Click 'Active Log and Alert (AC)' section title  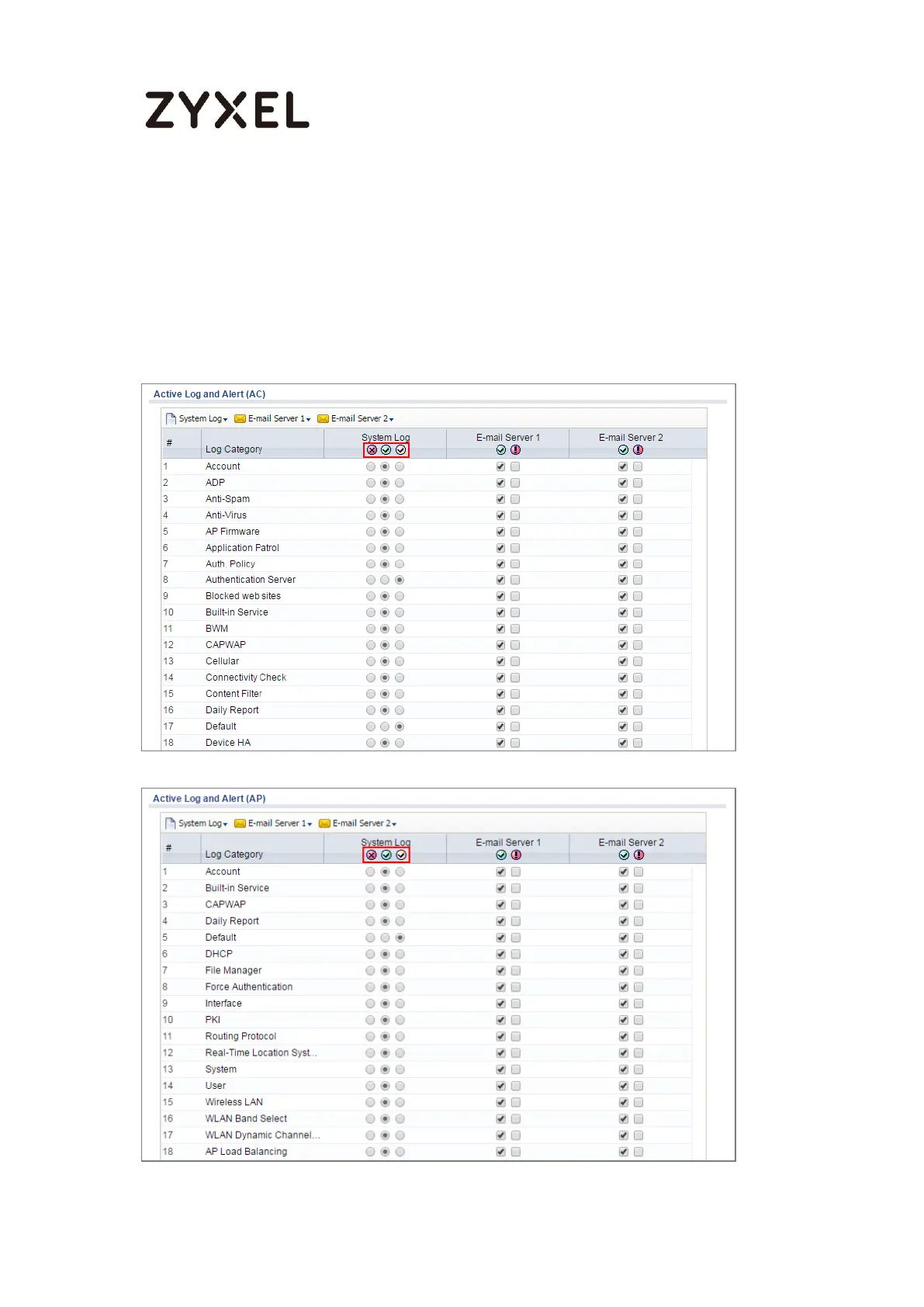tap(209, 395)
